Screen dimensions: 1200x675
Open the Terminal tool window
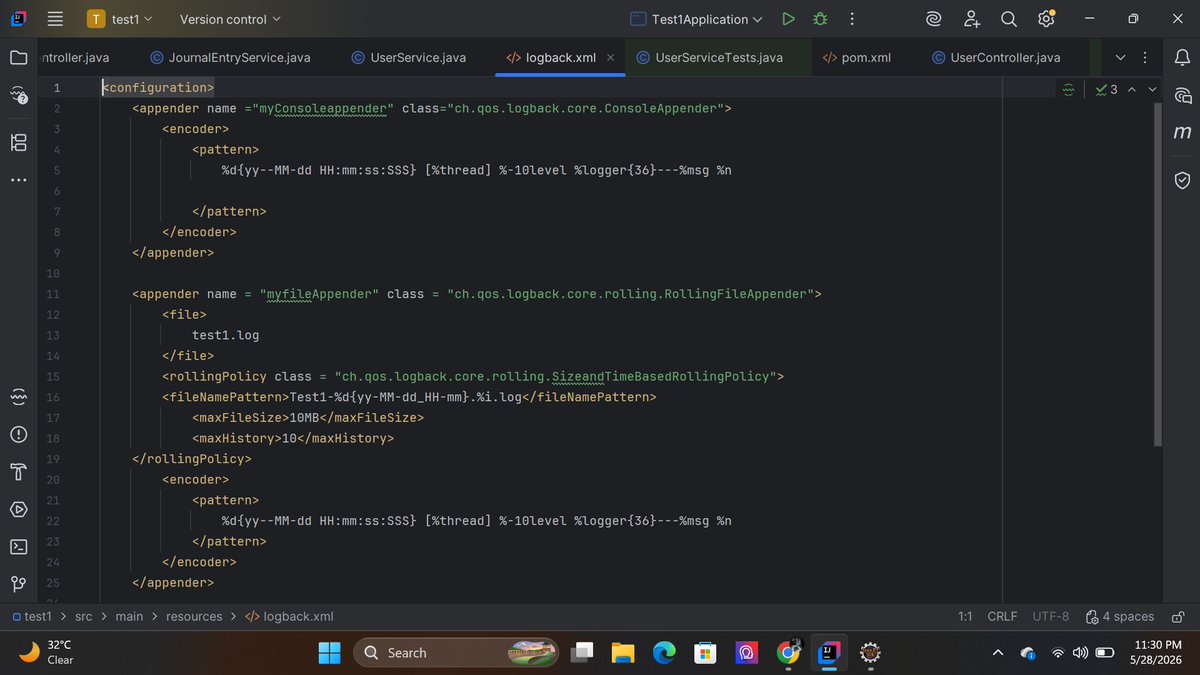coord(18,546)
